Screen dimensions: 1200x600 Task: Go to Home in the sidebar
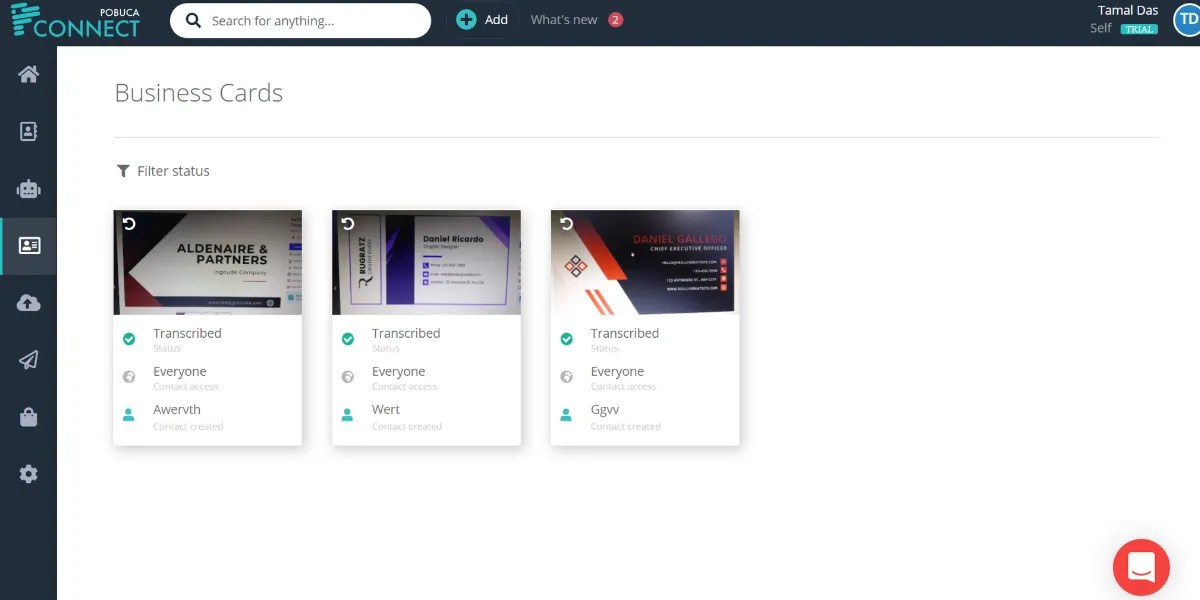[28, 74]
